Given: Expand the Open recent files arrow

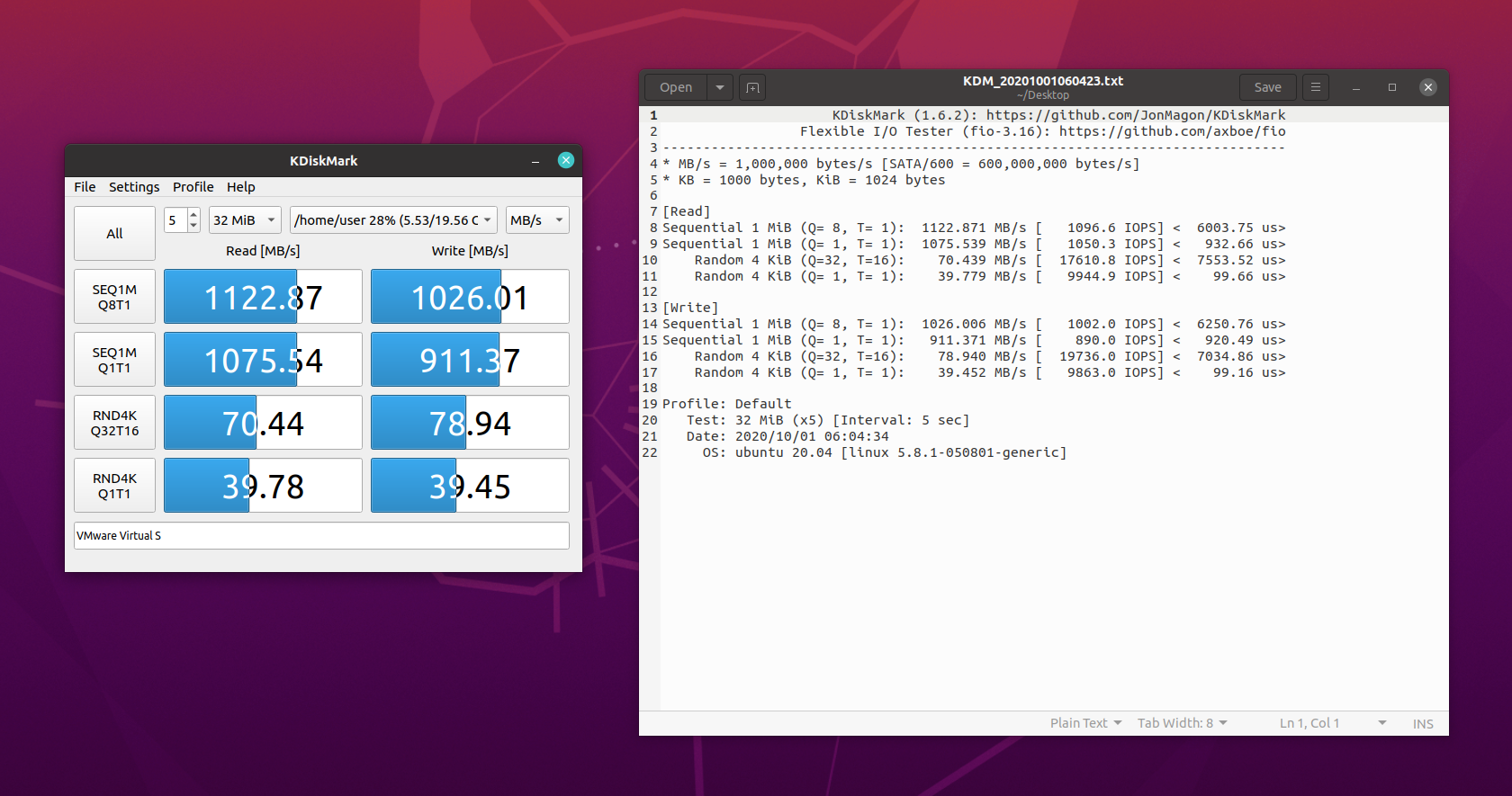Looking at the screenshot, I should [719, 87].
